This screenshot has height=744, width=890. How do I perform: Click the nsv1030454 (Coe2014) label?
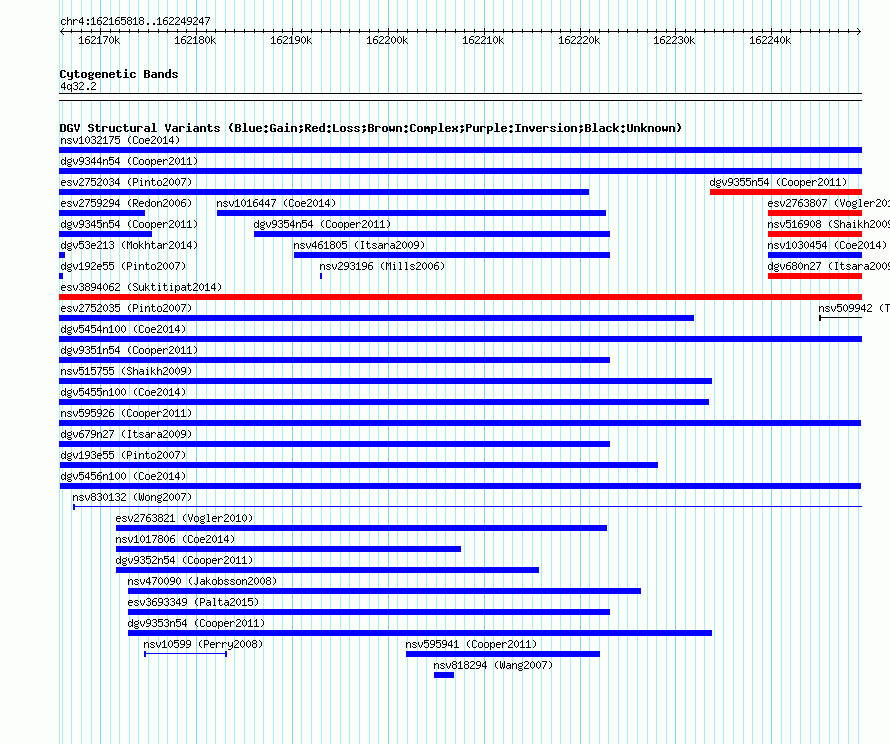tap(827, 245)
